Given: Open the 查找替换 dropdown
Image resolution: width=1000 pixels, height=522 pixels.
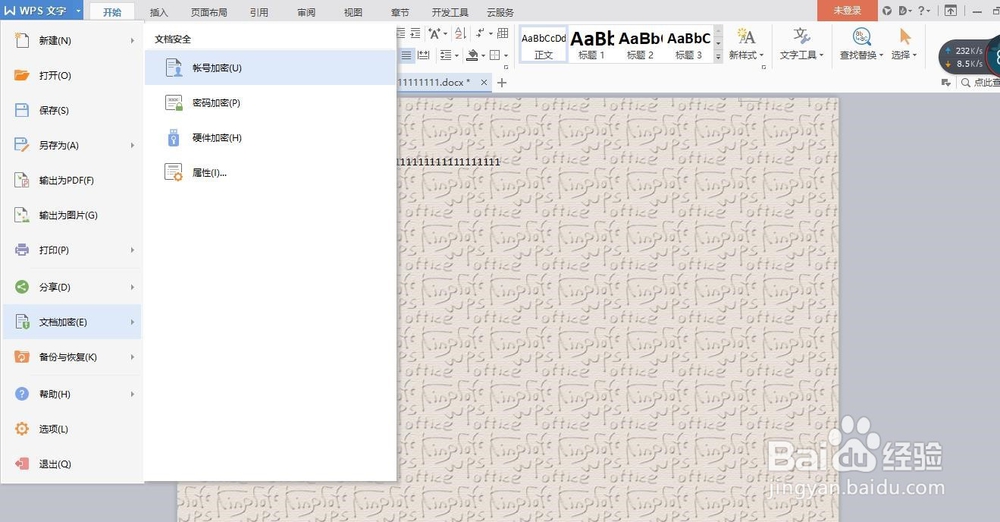Looking at the screenshot, I should click(861, 43).
